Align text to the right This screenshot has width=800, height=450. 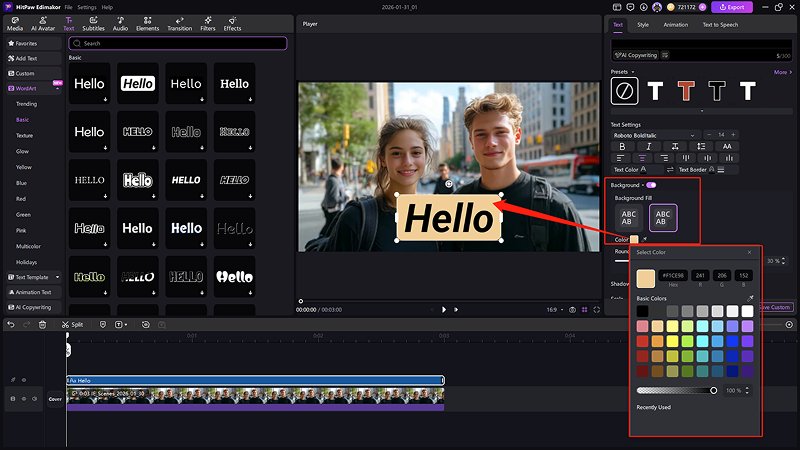coord(664,158)
